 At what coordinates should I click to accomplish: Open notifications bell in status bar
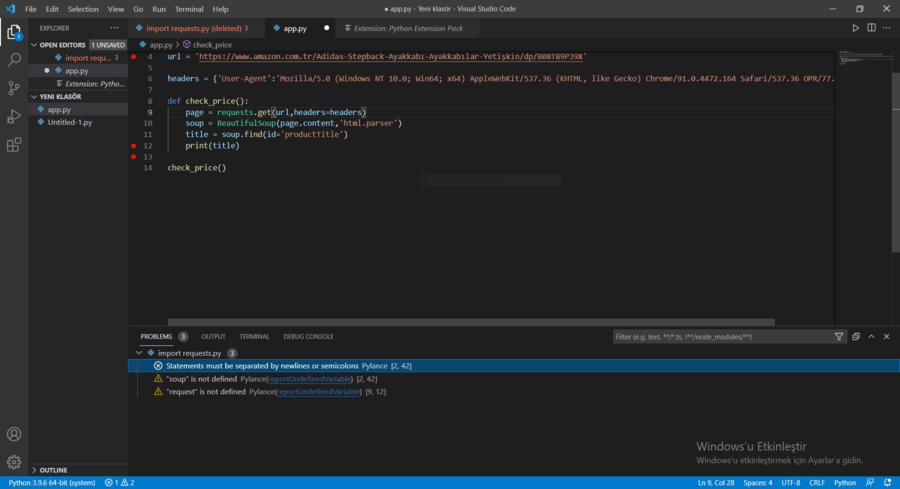888,483
